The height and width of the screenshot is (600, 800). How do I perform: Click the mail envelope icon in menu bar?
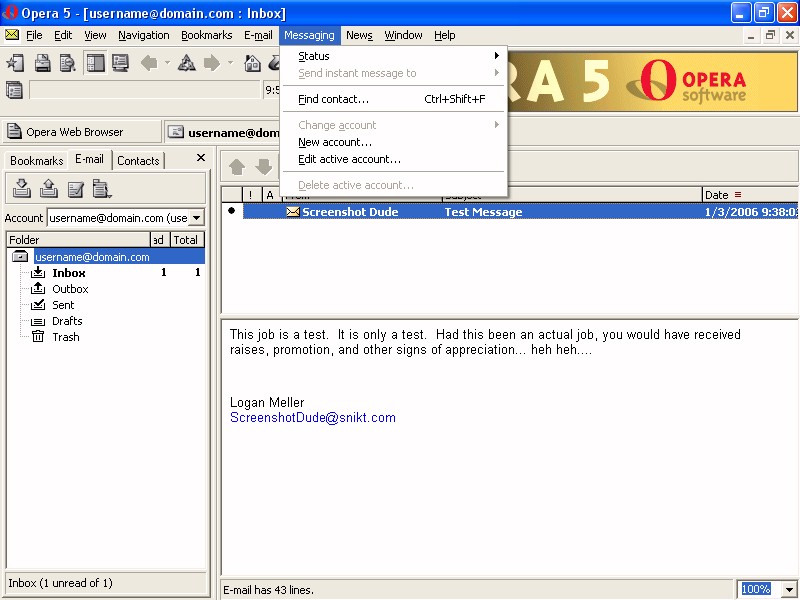12,35
